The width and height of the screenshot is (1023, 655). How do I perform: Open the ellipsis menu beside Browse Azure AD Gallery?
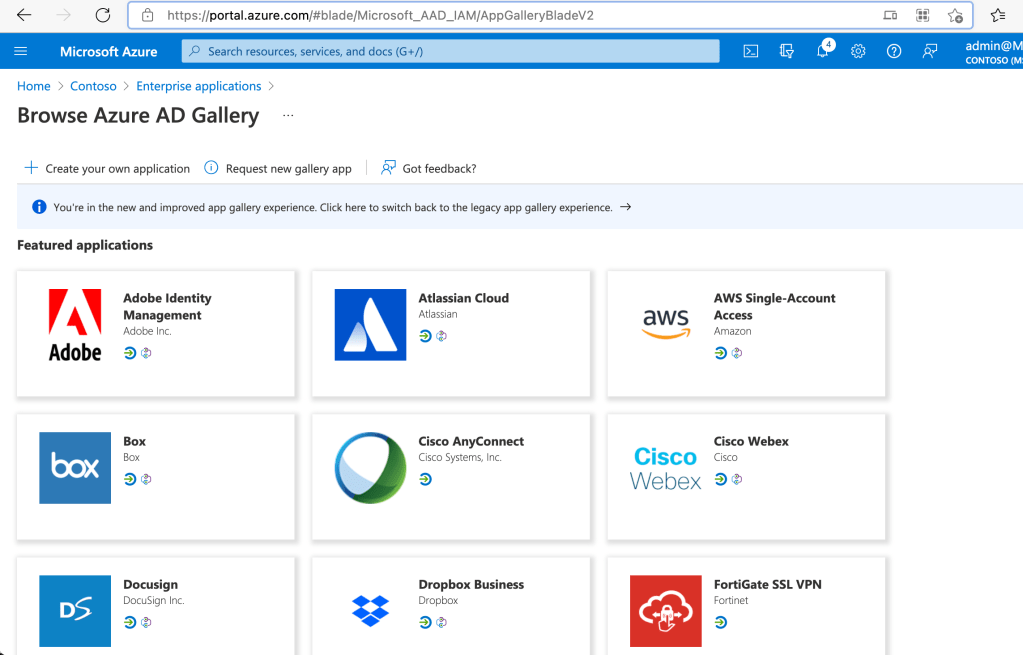[288, 116]
